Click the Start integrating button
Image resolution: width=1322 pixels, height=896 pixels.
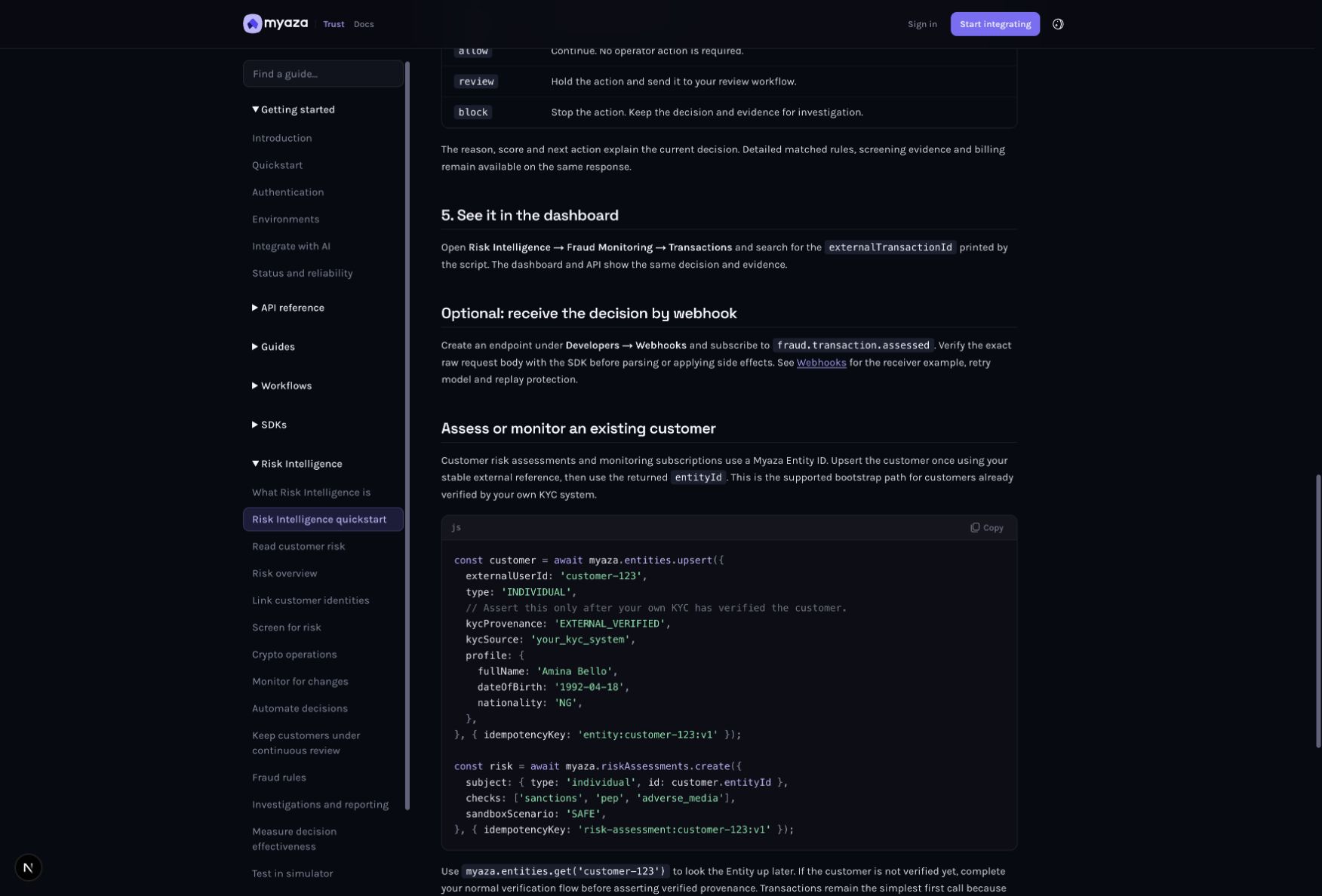[x=995, y=24]
